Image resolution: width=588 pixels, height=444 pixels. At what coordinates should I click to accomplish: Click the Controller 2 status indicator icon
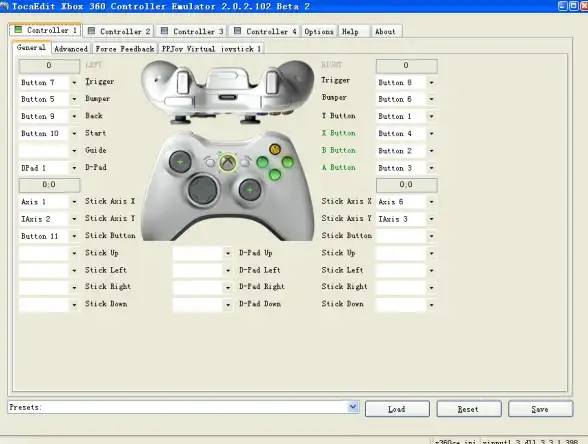tap(91, 31)
